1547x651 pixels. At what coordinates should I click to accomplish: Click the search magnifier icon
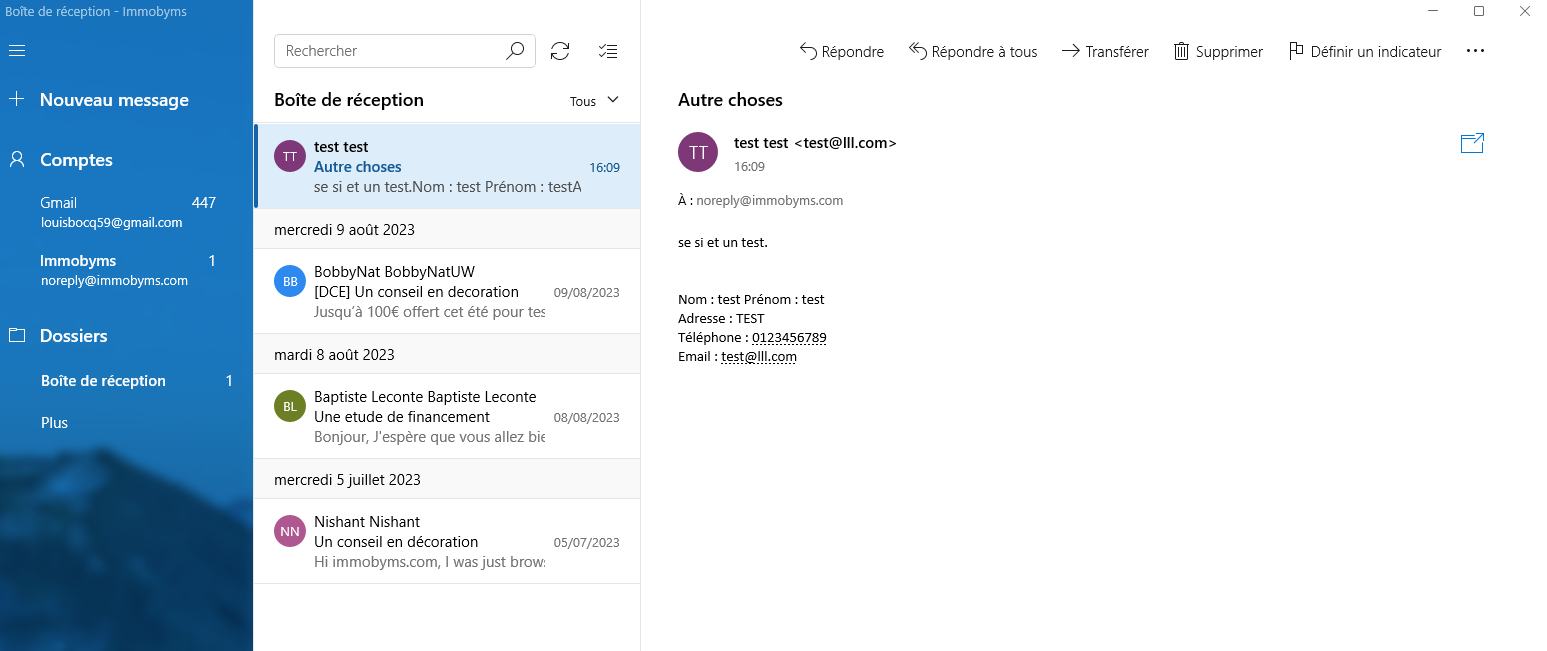[x=515, y=51]
